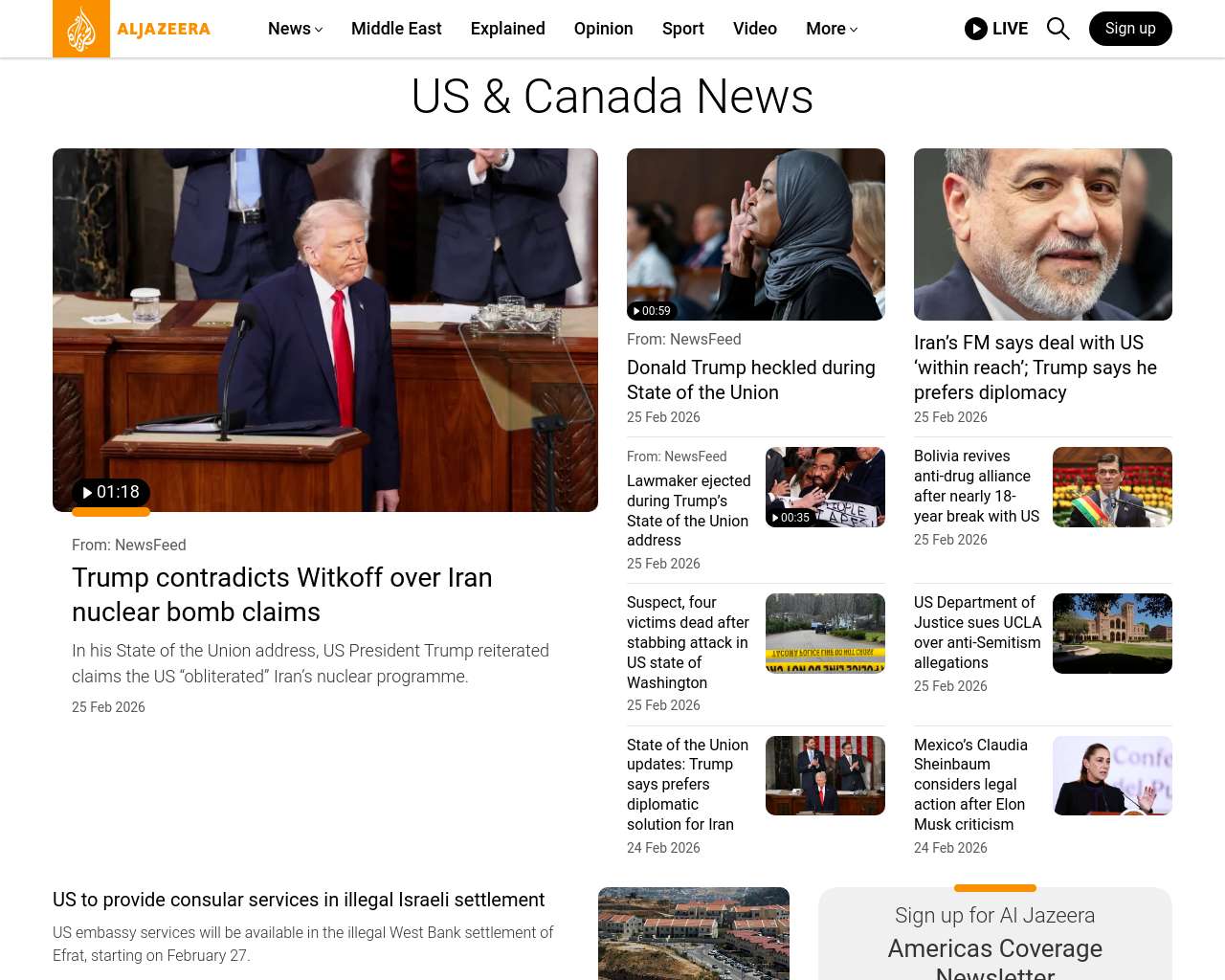Open the Israeli settlement consular article
The width and height of the screenshot is (1225, 980).
pyautogui.click(x=299, y=900)
